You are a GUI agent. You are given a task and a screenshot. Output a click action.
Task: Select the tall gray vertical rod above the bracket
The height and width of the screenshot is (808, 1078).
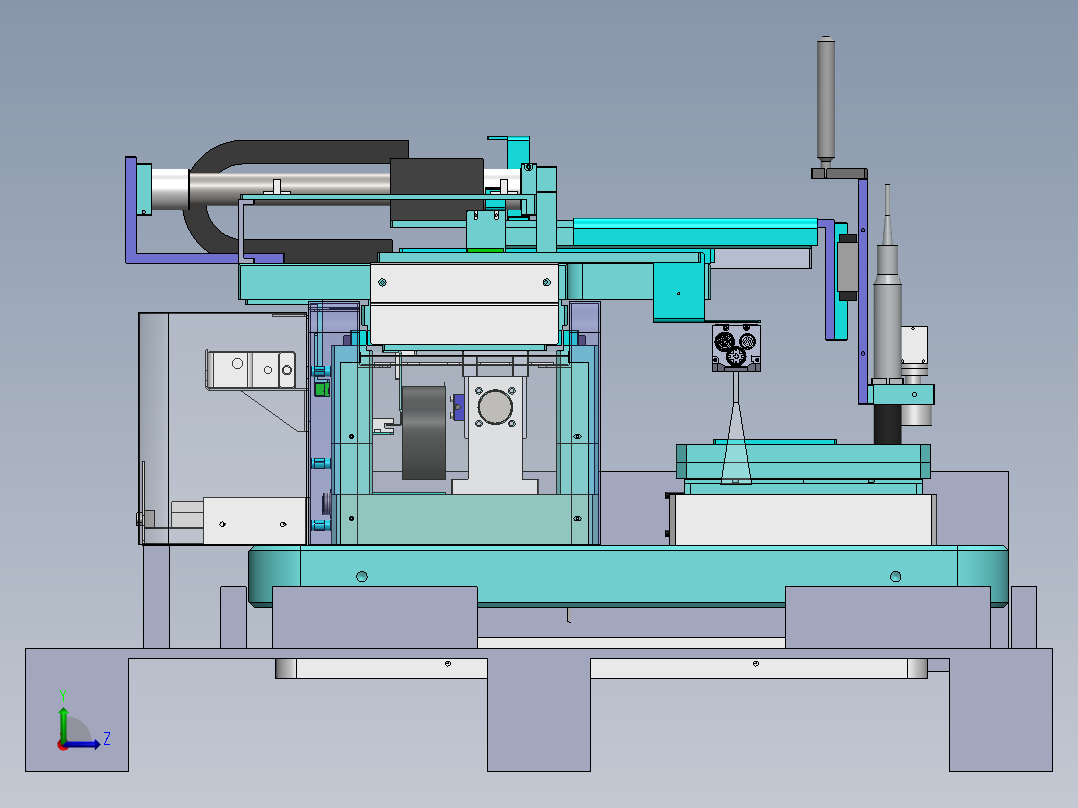coord(826,100)
